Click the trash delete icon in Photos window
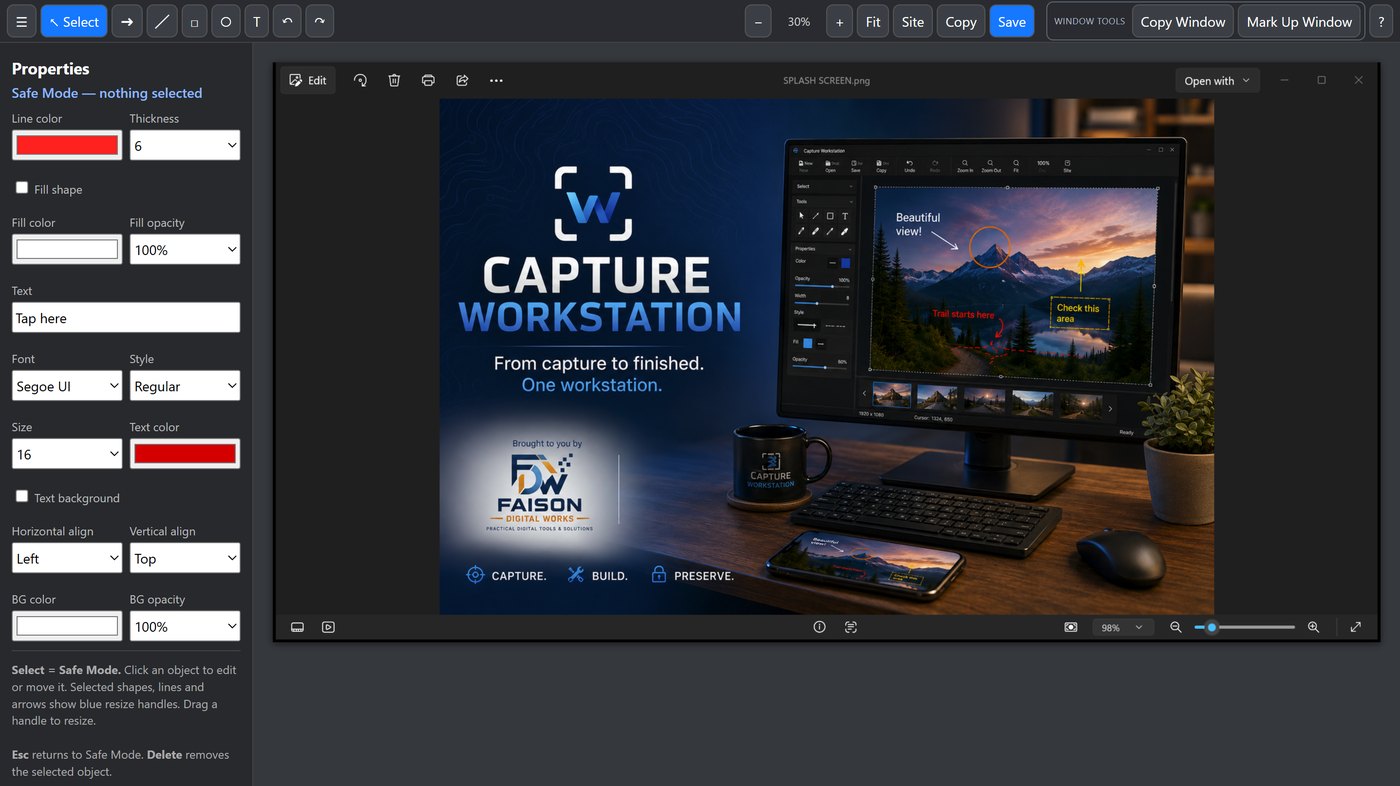This screenshot has width=1400, height=786. [394, 80]
